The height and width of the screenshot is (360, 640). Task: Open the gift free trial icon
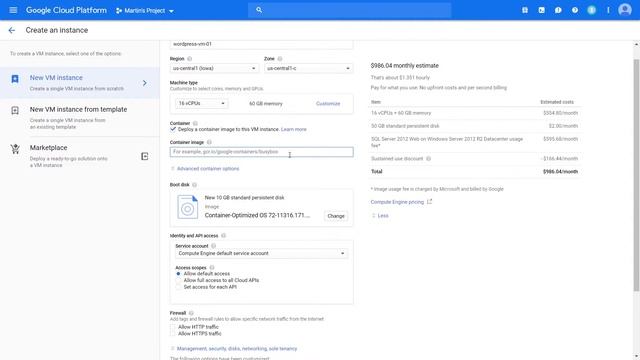525,10
